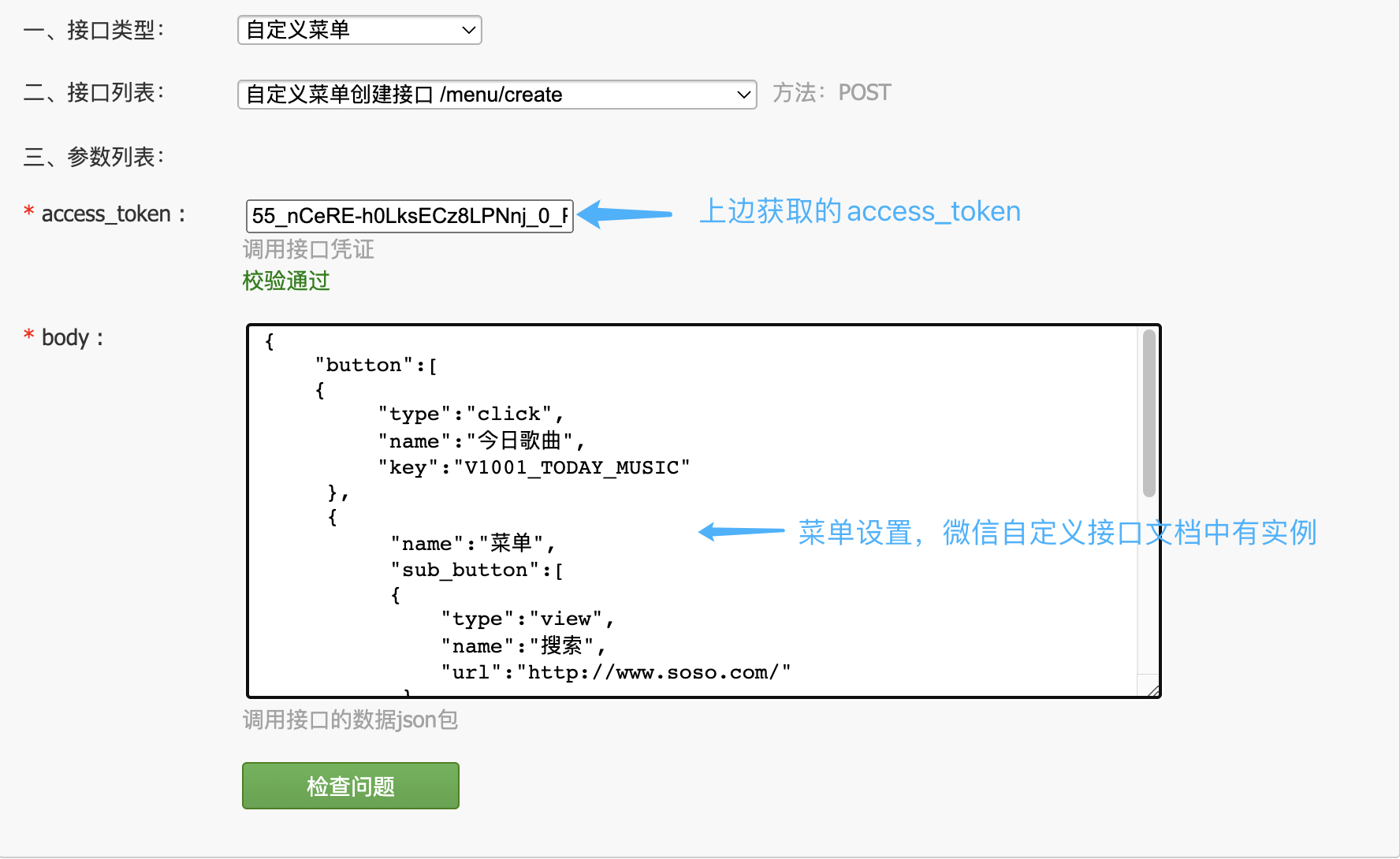Click the 调用接口凭证 hint text
1400x859 pixels.
(308, 250)
